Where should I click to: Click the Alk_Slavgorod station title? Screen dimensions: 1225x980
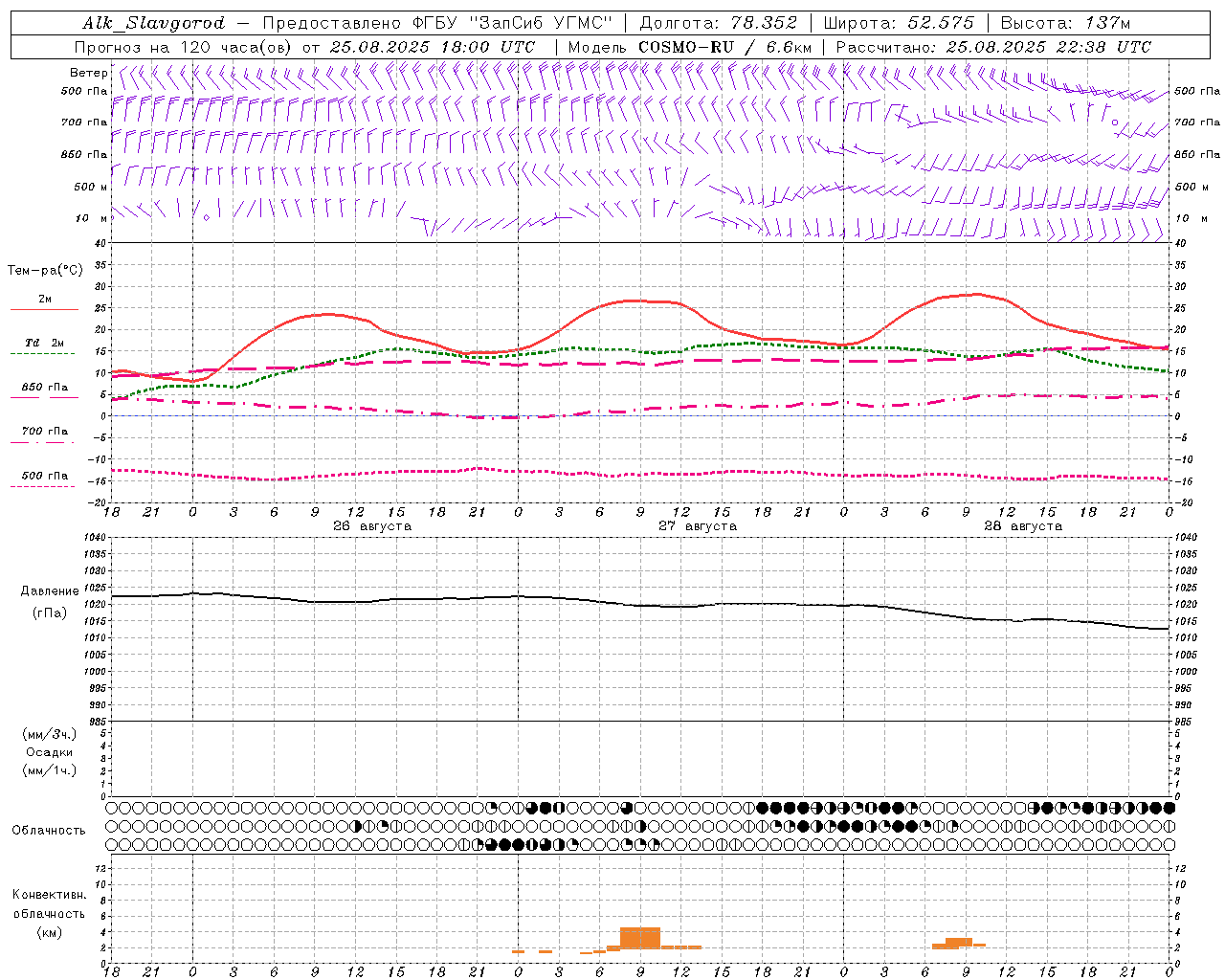(x=153, y=23)
